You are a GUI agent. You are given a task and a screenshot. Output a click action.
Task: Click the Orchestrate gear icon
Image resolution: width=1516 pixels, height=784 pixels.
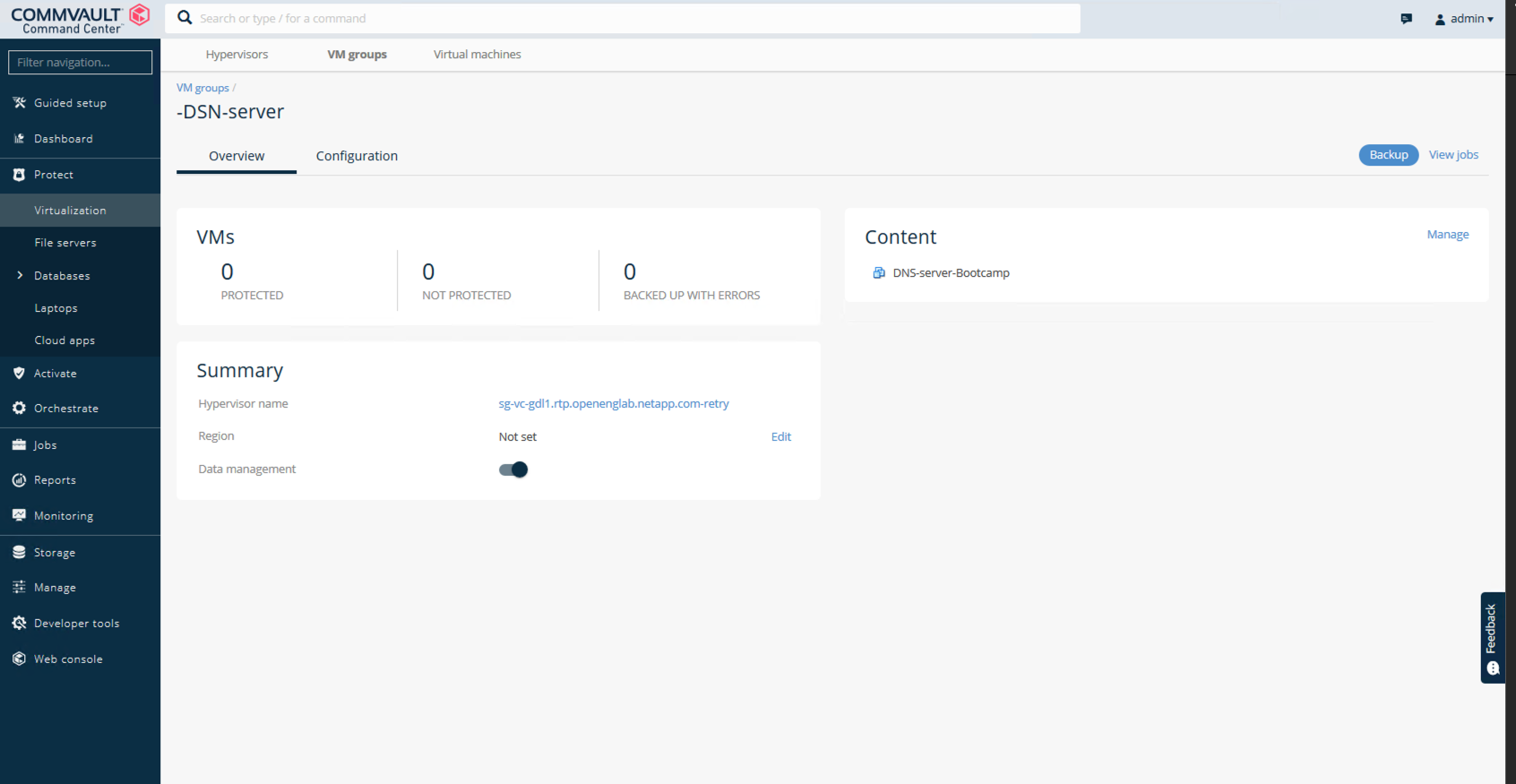[19, 409]
